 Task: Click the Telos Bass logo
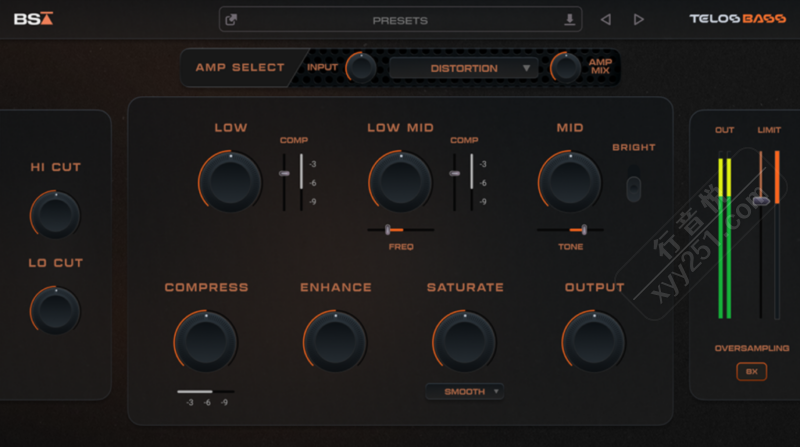[737, 19]
